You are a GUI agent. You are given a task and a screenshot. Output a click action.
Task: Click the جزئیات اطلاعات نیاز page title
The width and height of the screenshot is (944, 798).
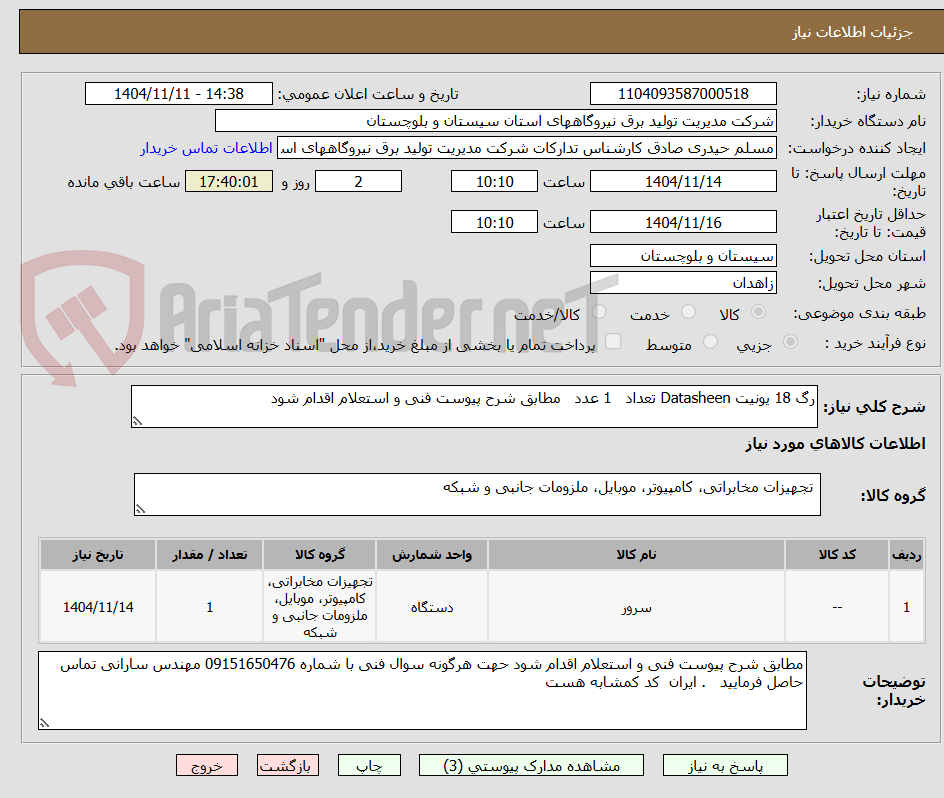[852, 32]
